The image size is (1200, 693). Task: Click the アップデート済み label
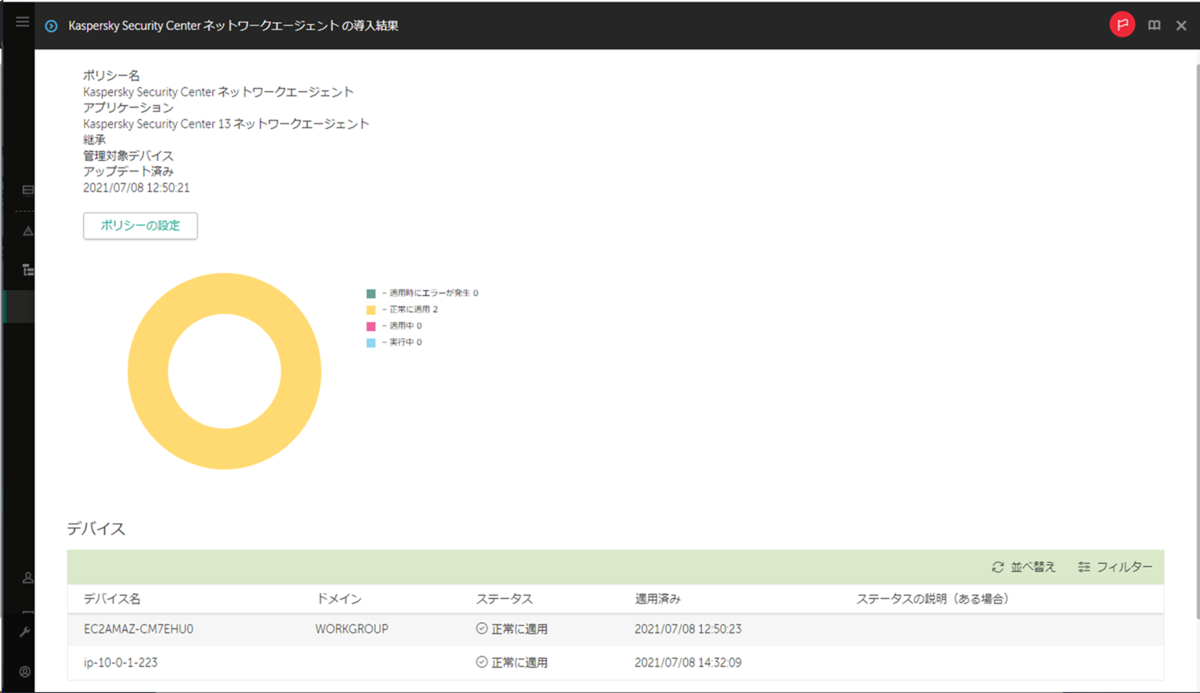click(128, 172)
